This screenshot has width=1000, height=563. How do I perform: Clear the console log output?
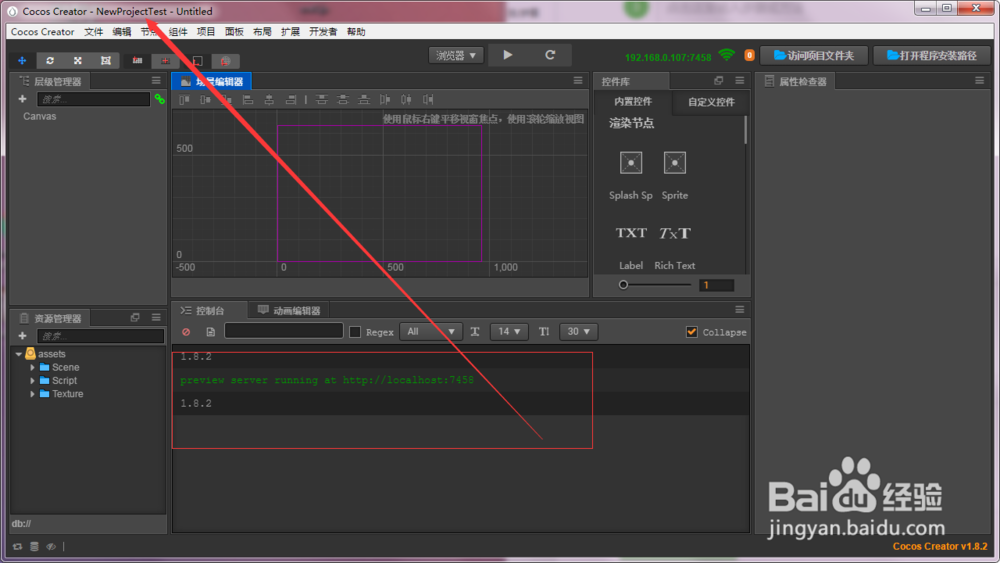pos(186,332)
